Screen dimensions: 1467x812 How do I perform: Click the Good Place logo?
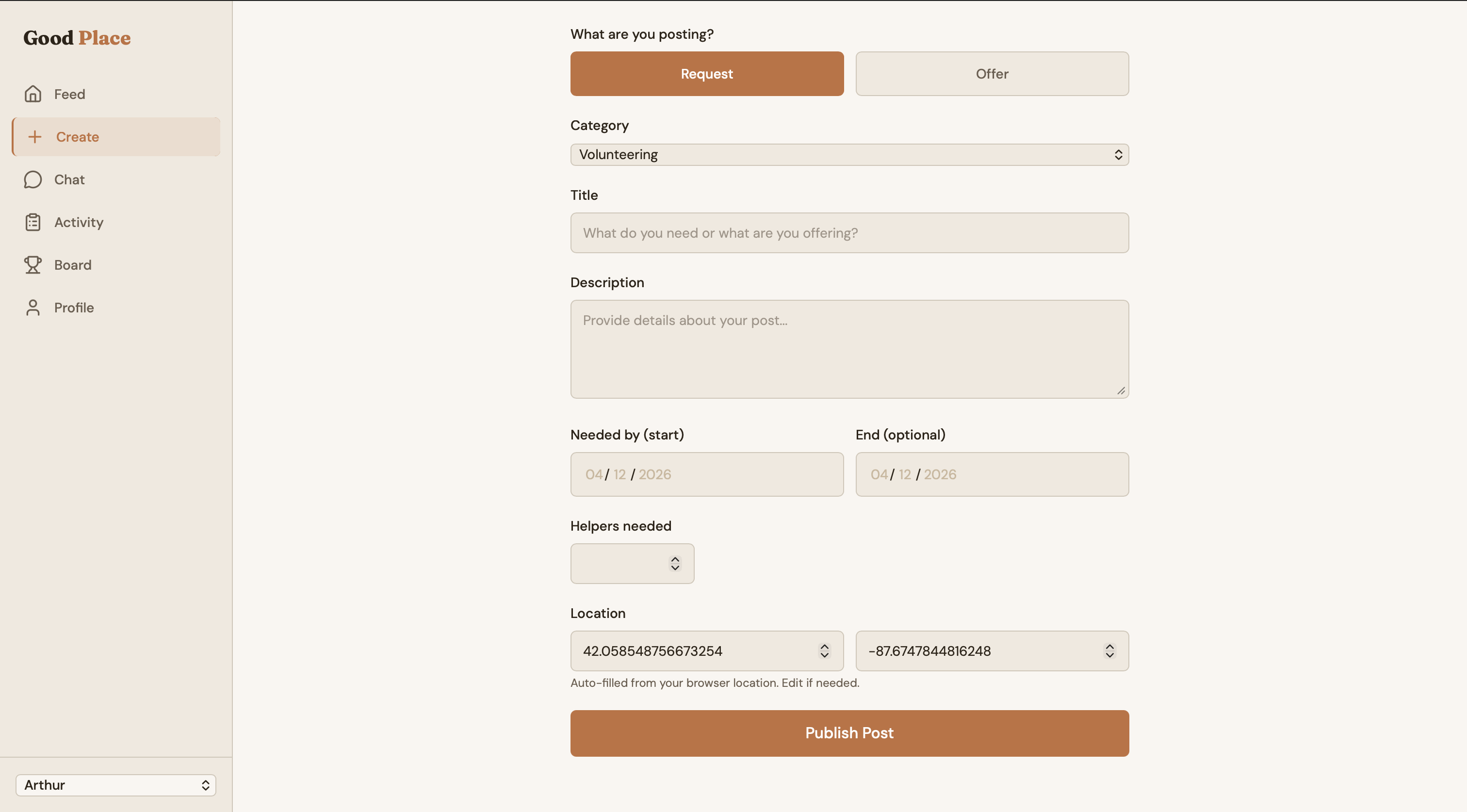(x=77, y=37)
